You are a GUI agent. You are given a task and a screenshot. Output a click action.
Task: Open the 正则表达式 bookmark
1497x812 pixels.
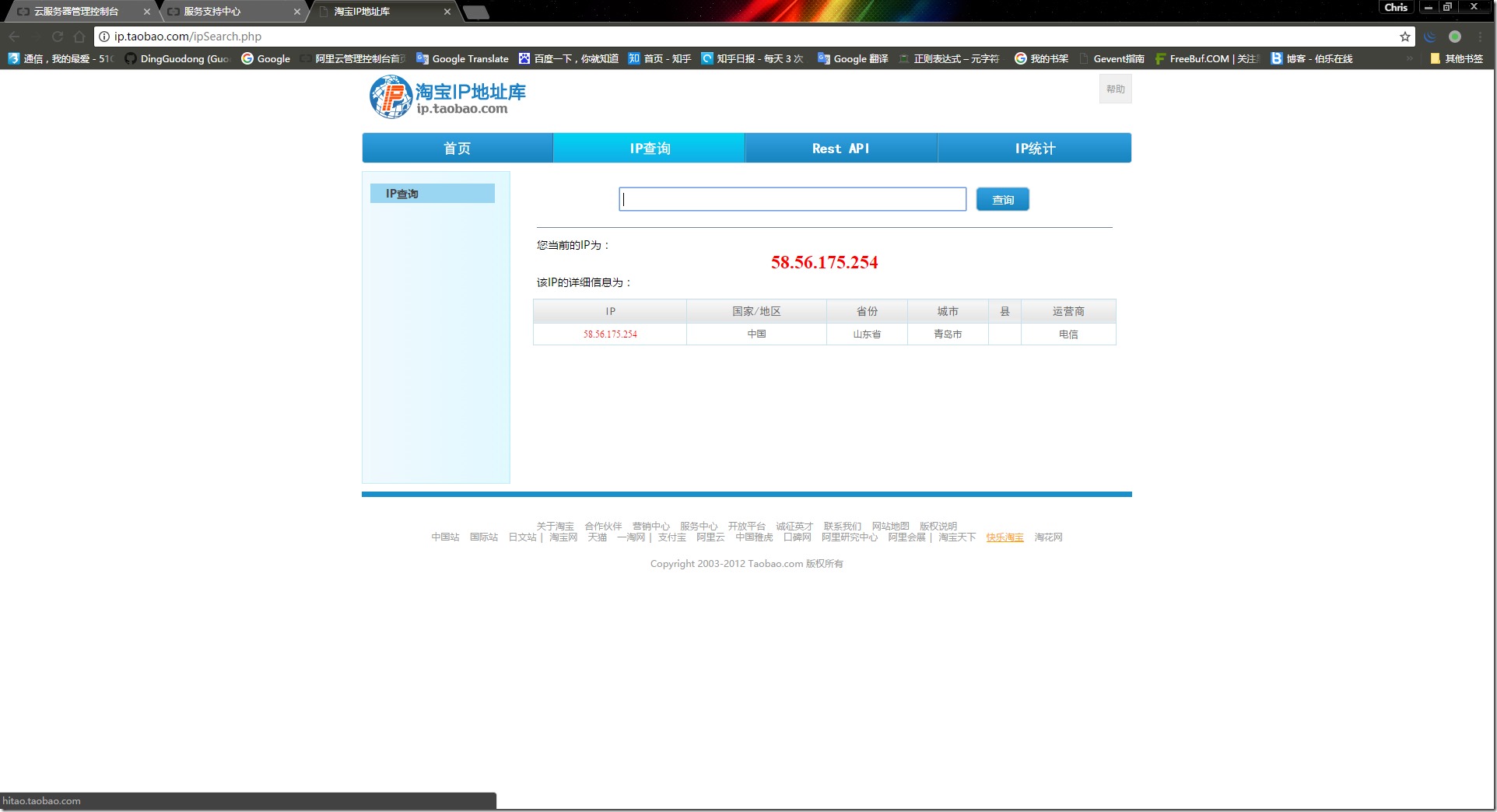[x=949, y=58]
